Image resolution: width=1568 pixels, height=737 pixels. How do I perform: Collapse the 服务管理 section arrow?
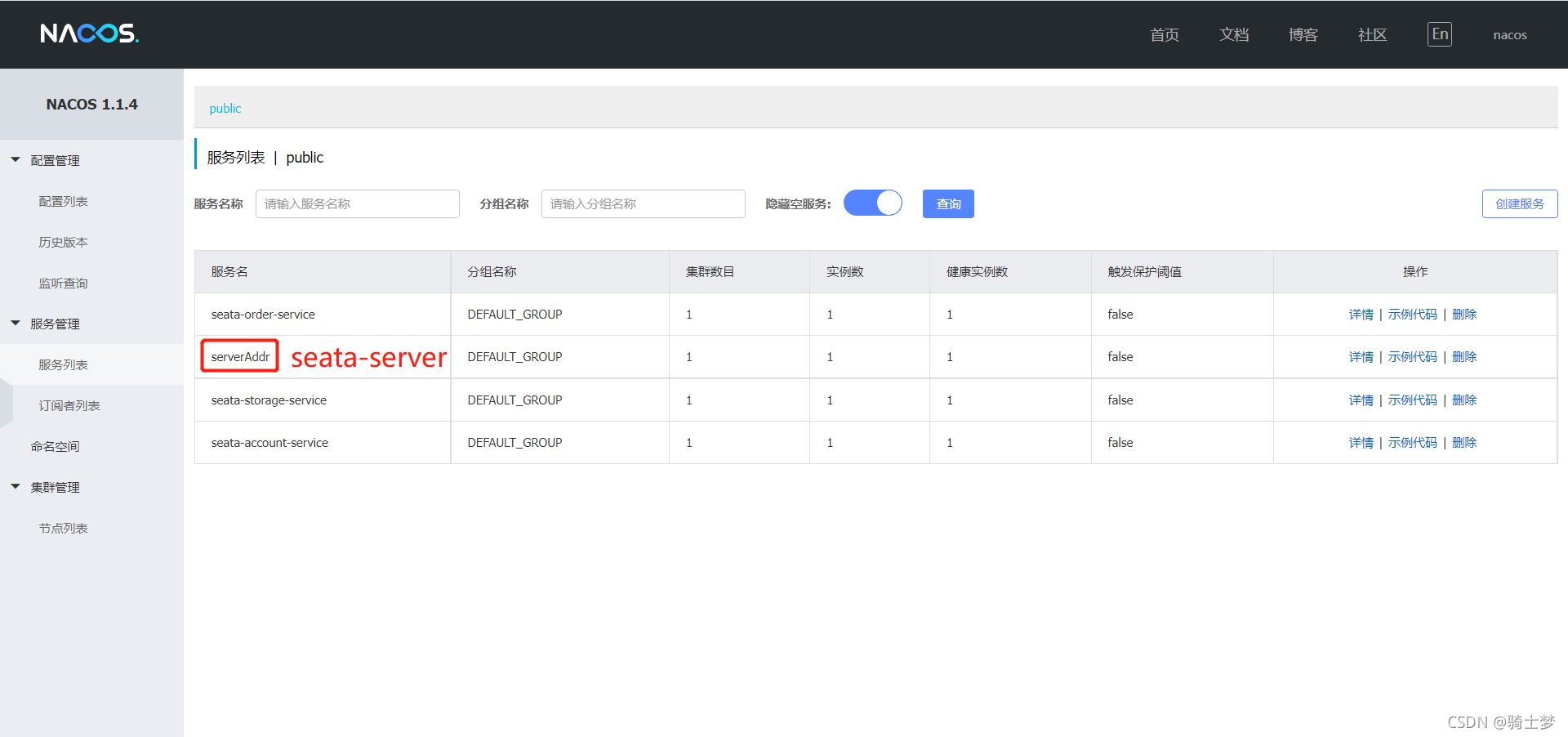click(x=16, y=324)
